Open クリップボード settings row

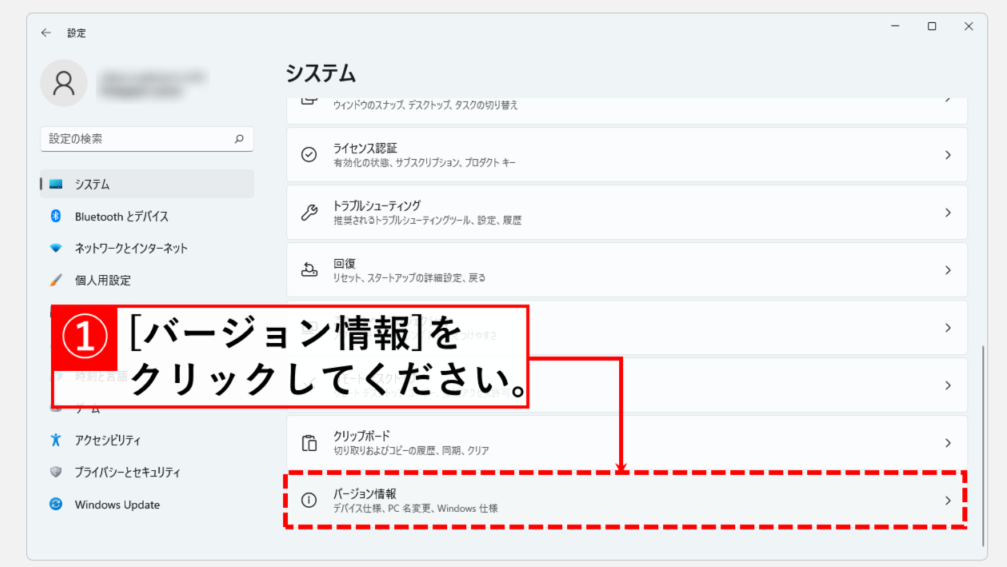(x=627, y=443)
